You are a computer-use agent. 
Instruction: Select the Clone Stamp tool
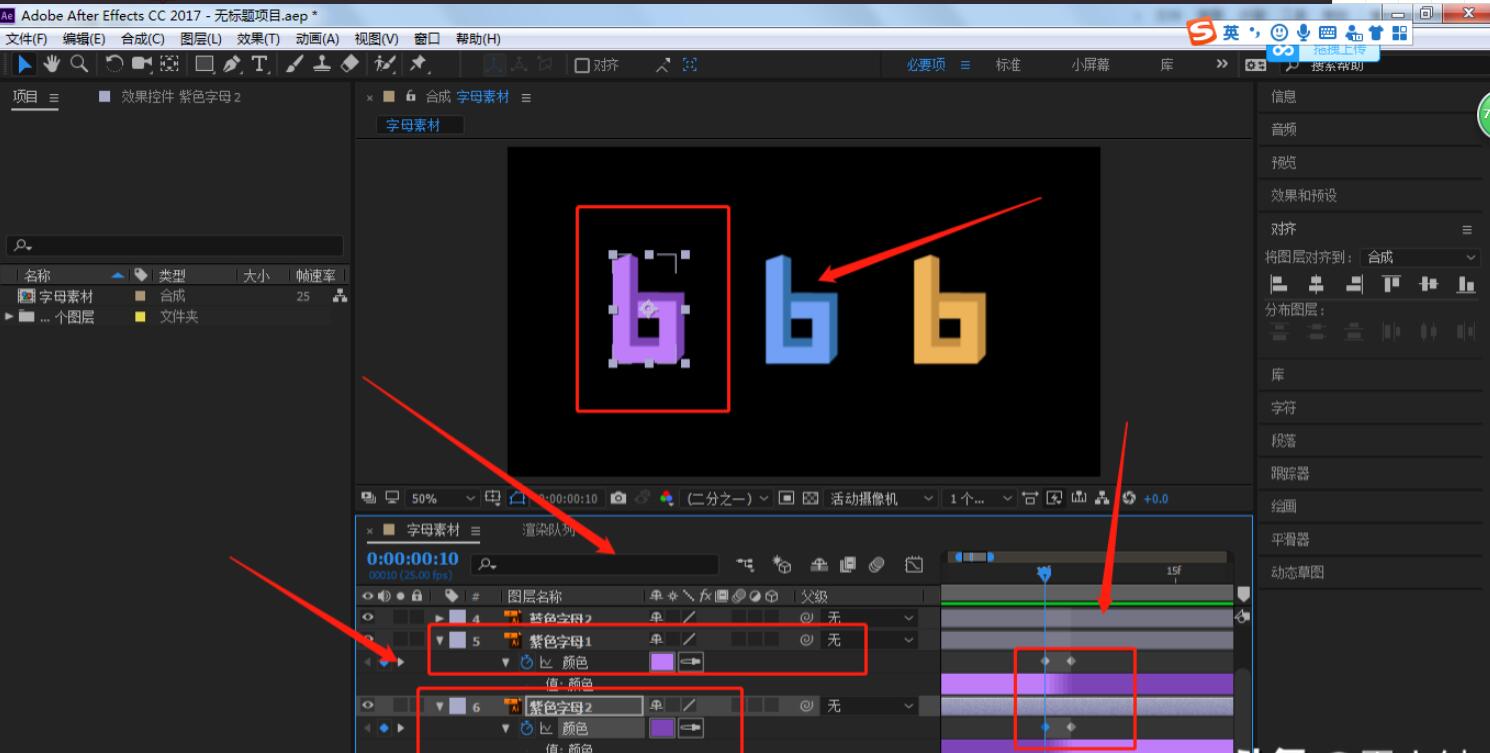(322, 64)
